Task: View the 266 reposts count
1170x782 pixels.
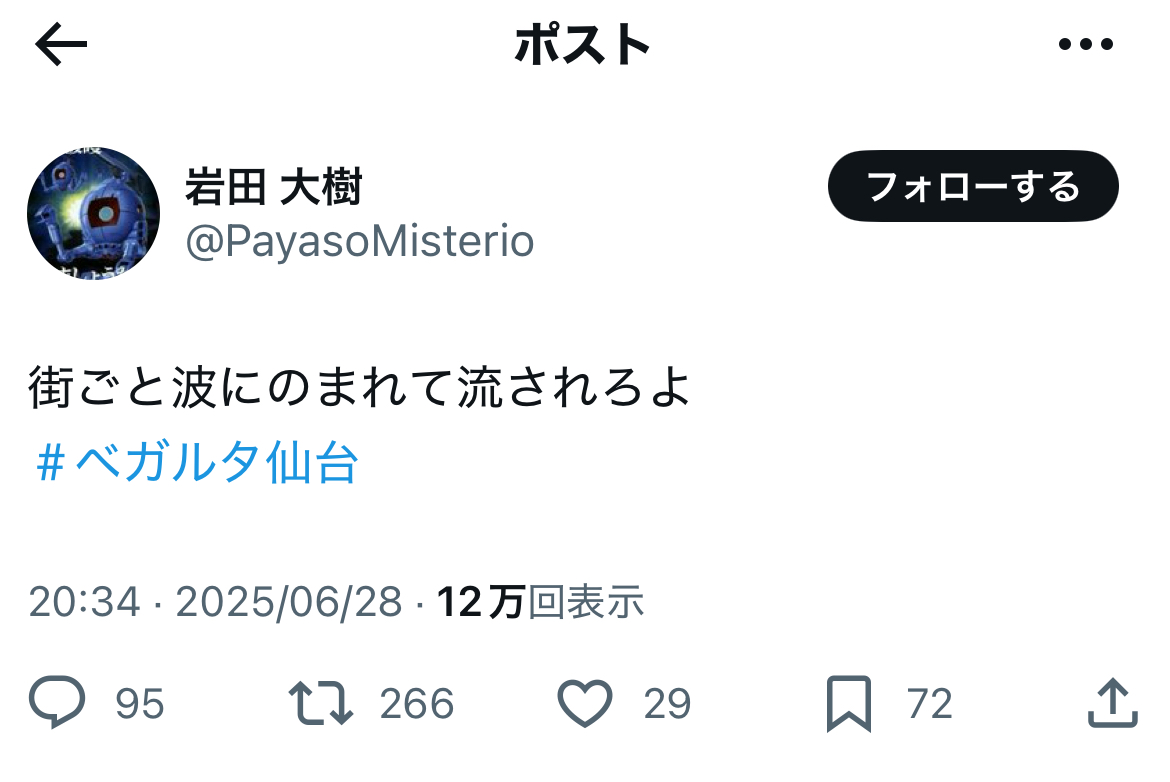Action: coord(416,704)
